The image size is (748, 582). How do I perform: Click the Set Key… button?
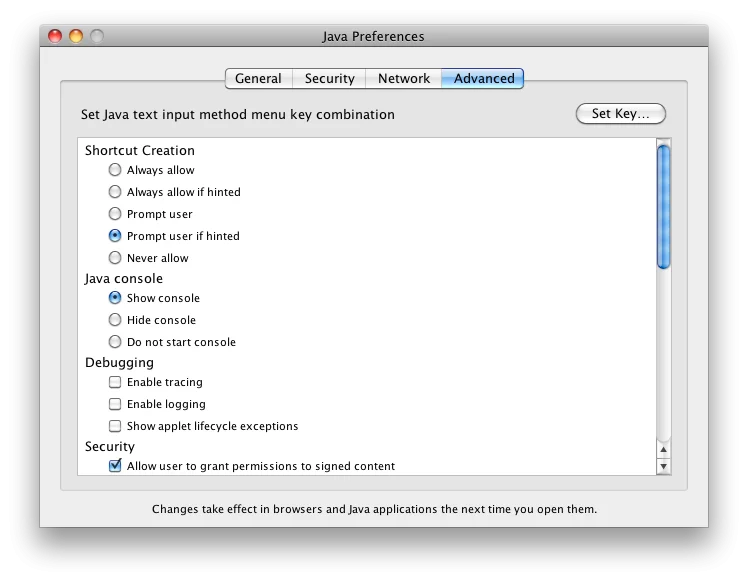[620, 114]
